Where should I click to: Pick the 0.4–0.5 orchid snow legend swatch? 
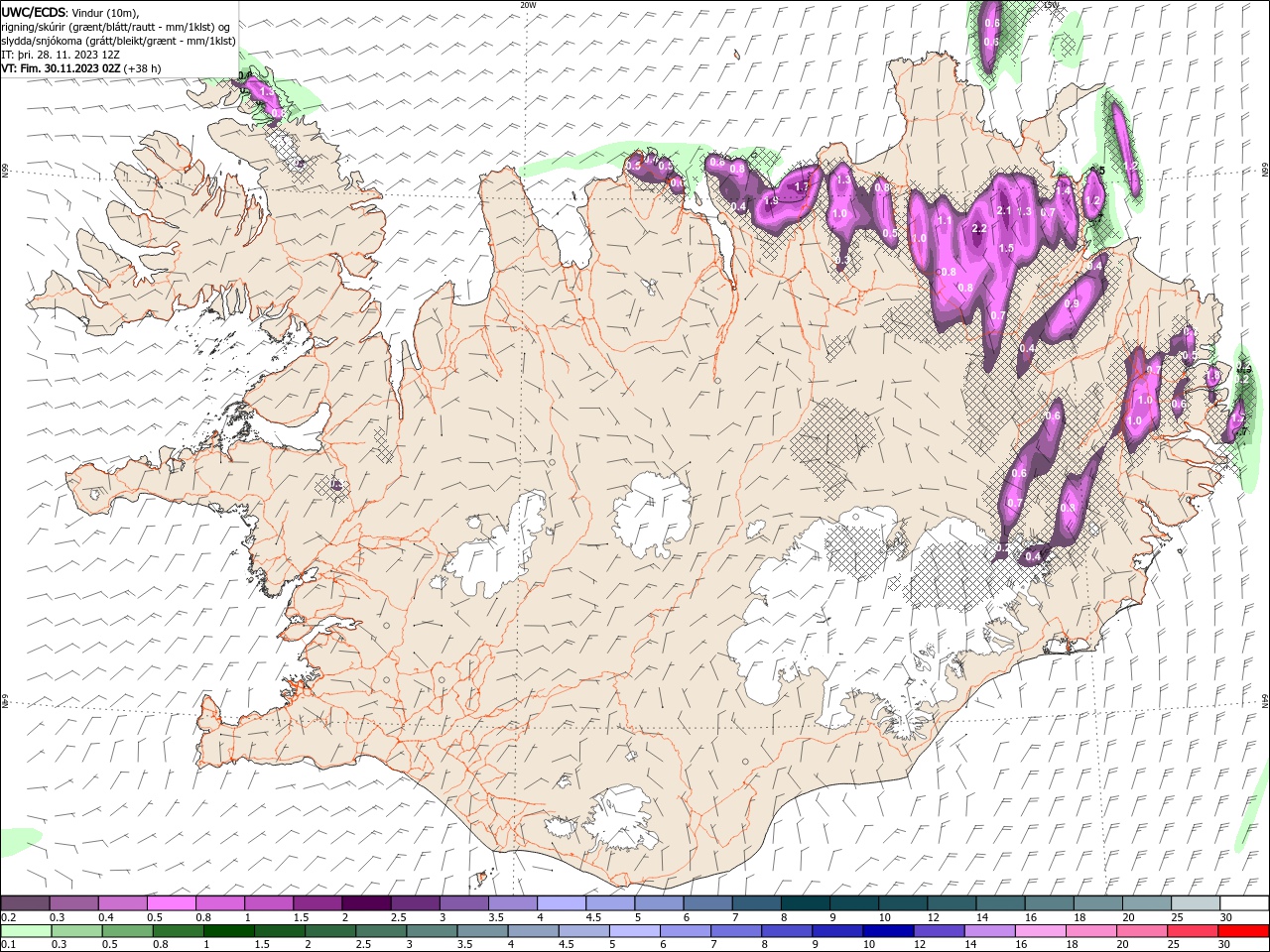pyautogui.click(x=123, y=902)
